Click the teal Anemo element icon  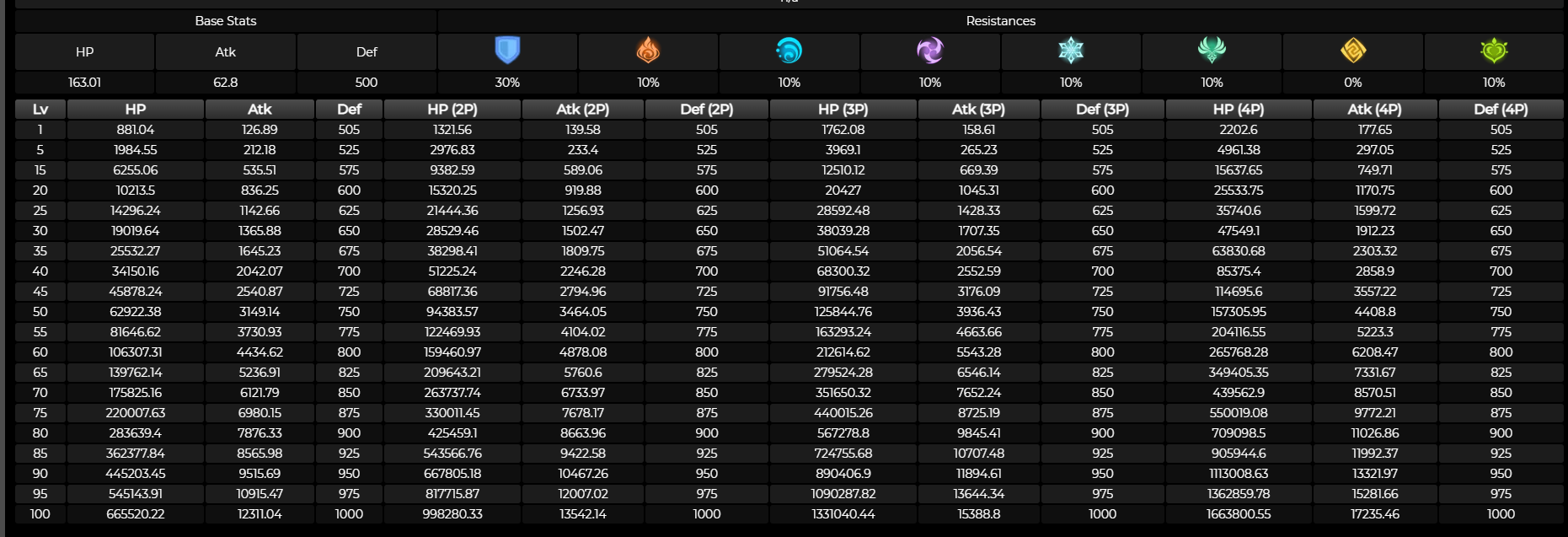click(1212, 51)
